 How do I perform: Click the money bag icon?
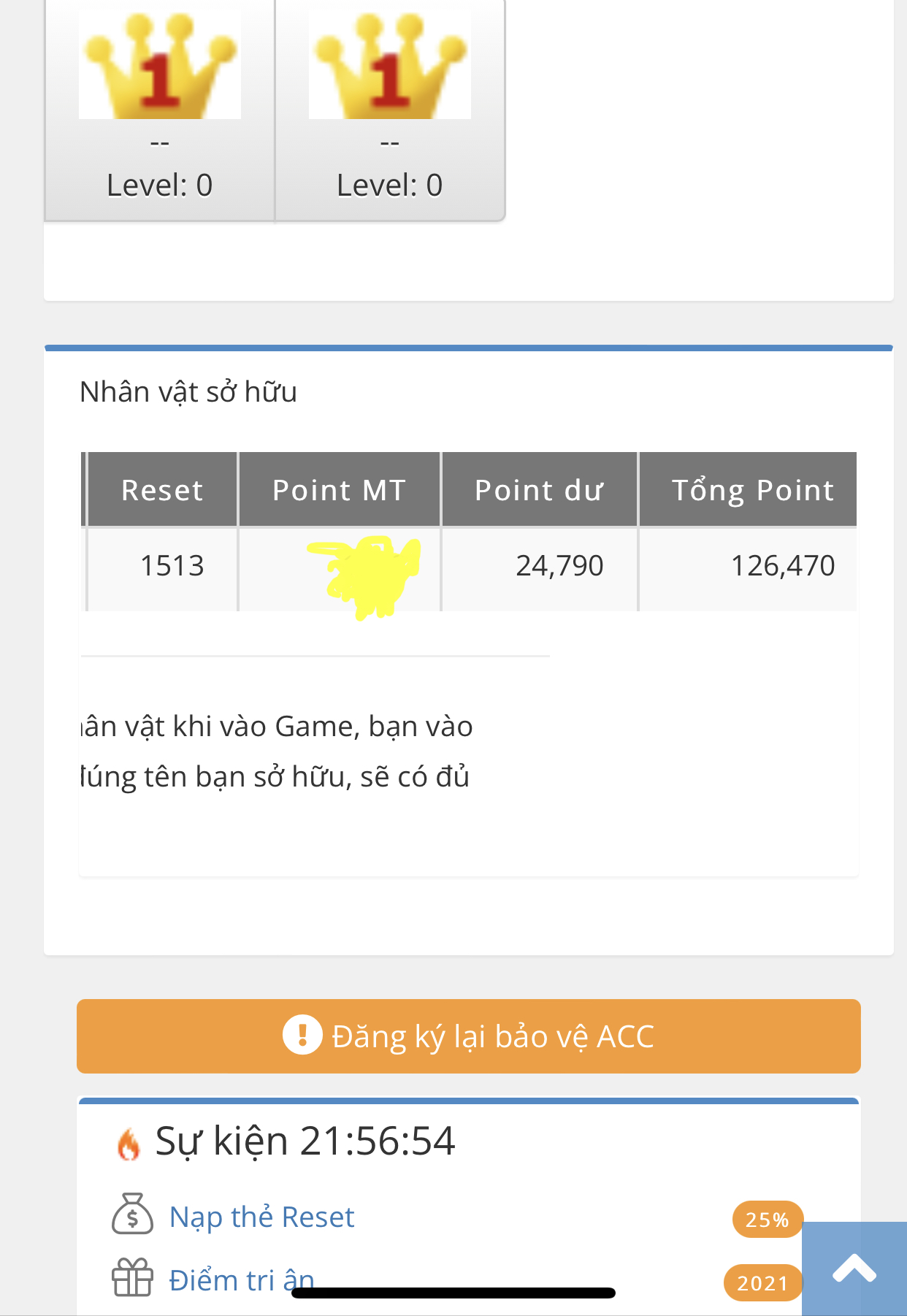pyautogui.click(x=132, y=1214)
